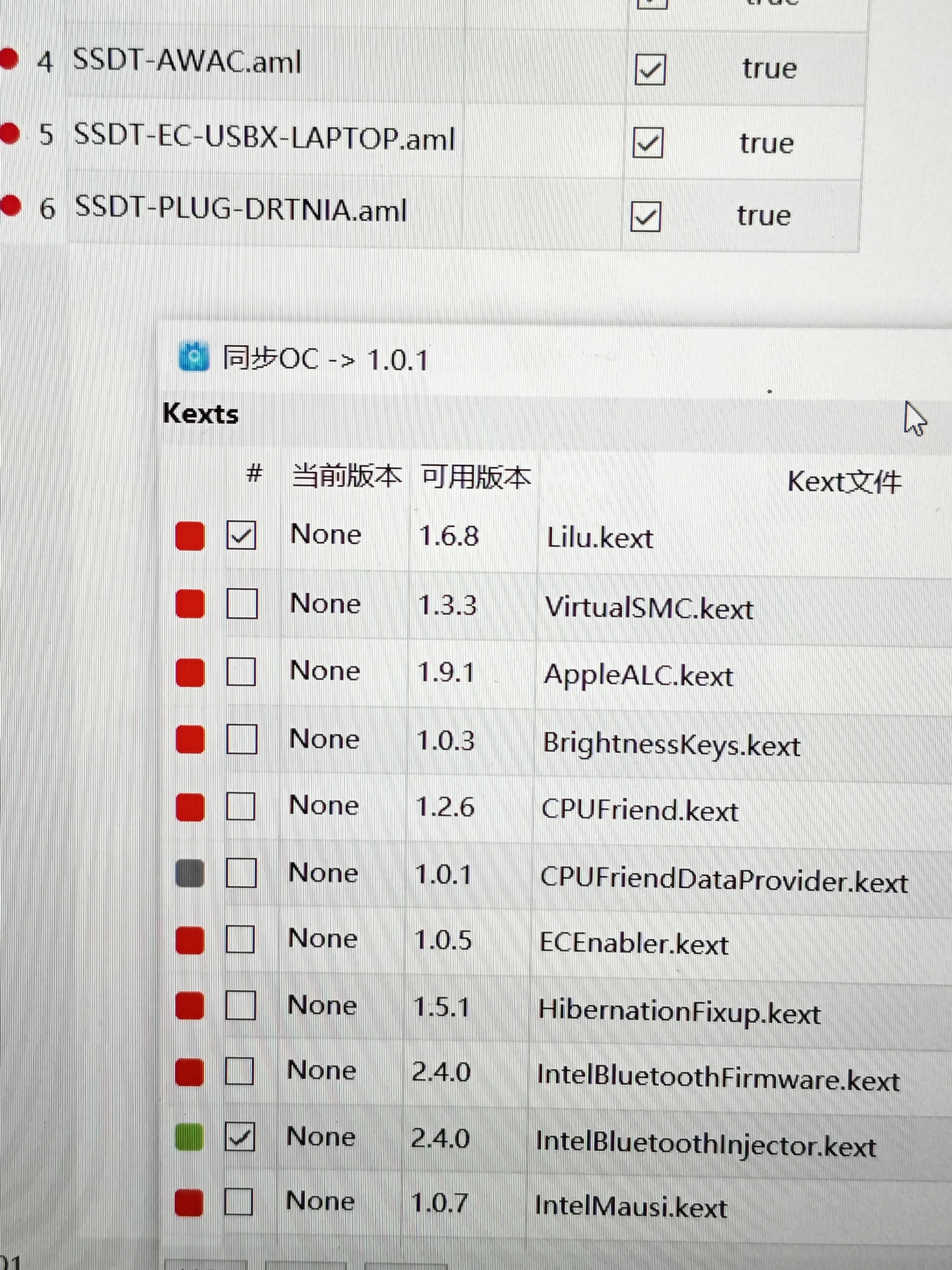
Task: Click the IntelBluetoothFirmware.kext file name
Action: (718, 1078)
